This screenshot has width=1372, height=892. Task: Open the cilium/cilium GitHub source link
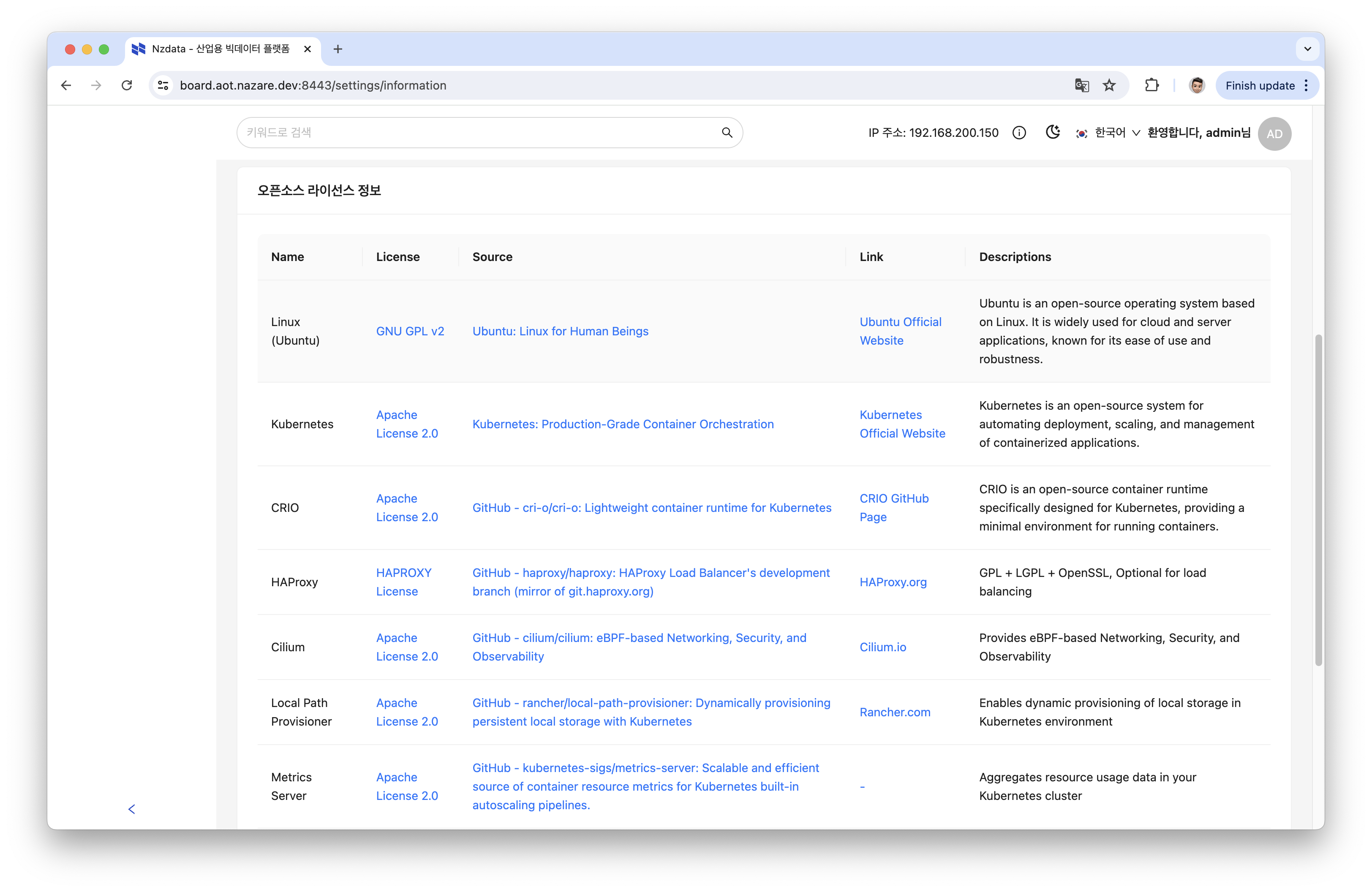639,647
